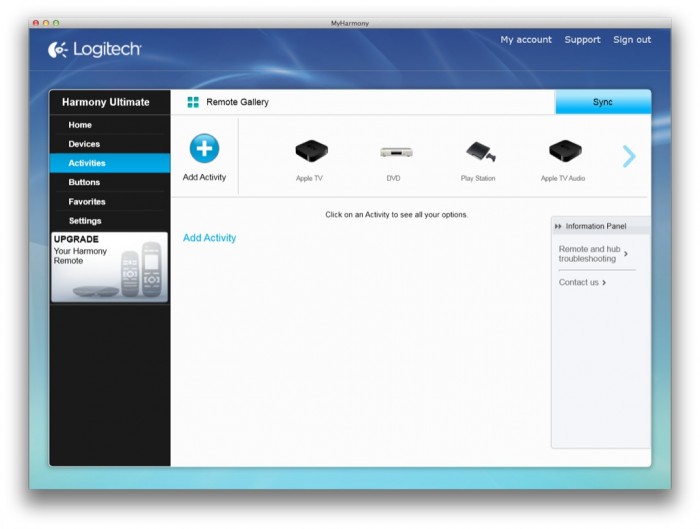Image resolution: width=700 pixels, height=529 pixels.
Task: Click the Logitech logo
Action: click(x=94, y=49)
